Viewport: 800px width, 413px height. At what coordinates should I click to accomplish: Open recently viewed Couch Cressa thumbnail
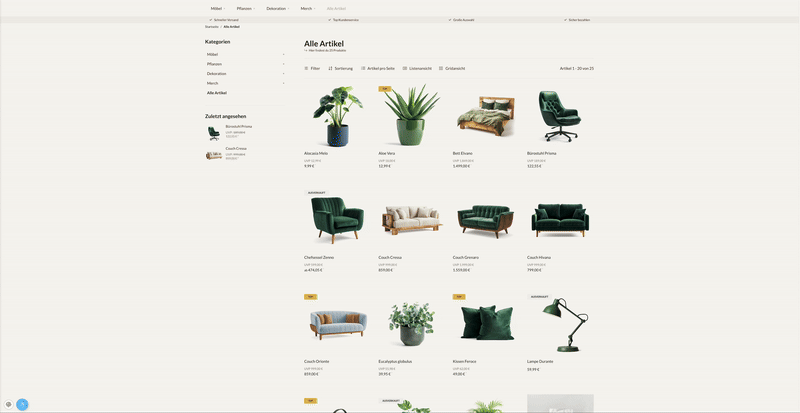(214, 155)
